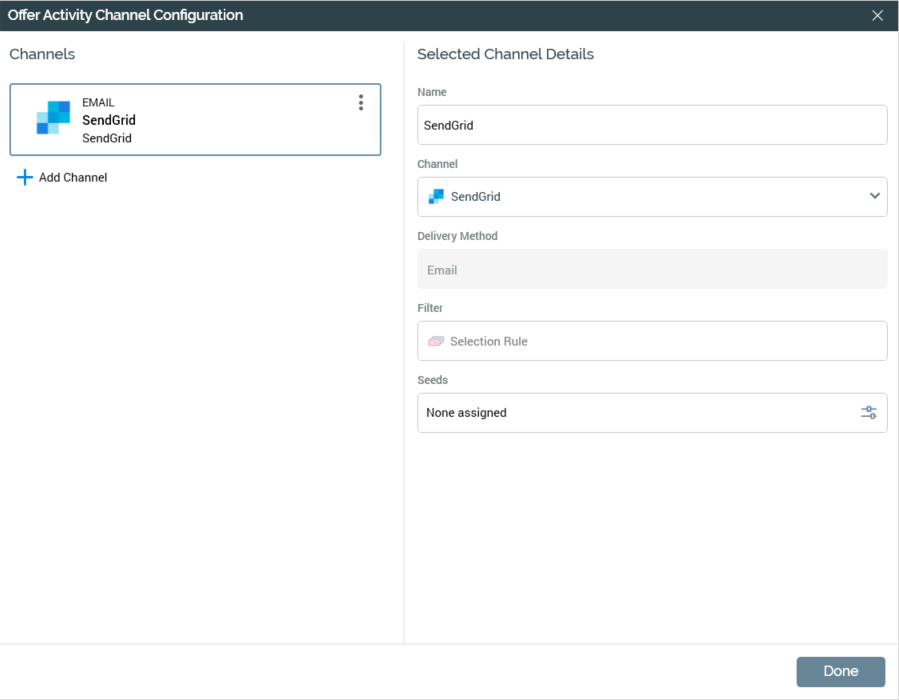Select the bold SendGrid channel card title
Image resolution: width=899 pixels, height=700 pixels.
(x=109, y=120)
